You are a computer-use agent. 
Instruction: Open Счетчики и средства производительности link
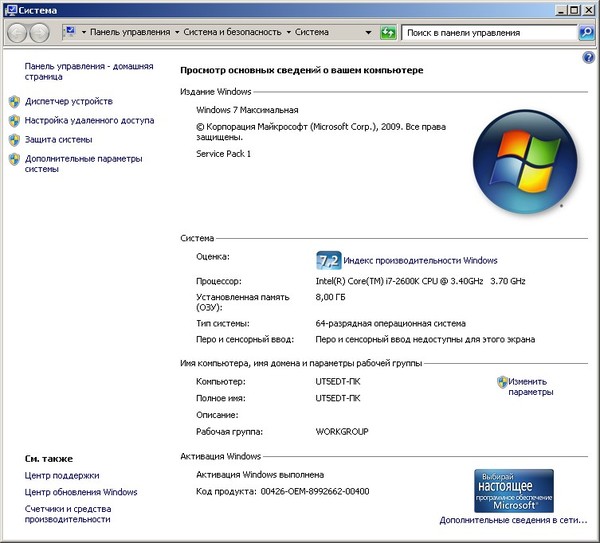pyautogui.click(x=68, y=514)
